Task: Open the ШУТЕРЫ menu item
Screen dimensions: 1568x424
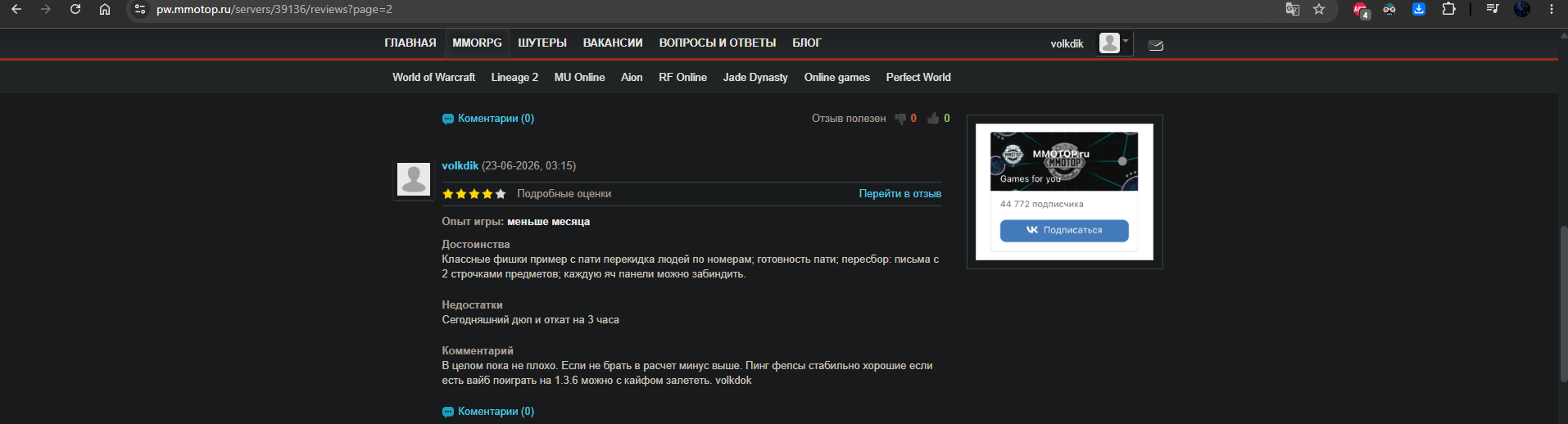Action: pyautogui.click(x=542, y=43)
